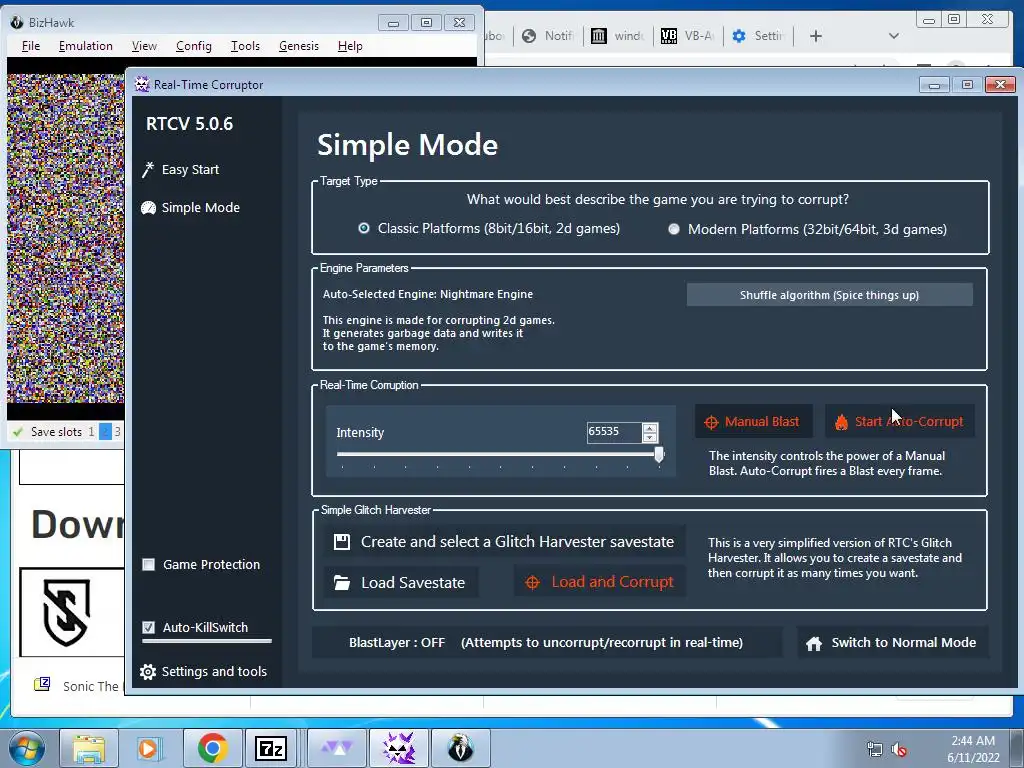Click the Intensity slider handle
The image size is (1024, 768).
tap(659, 454)
